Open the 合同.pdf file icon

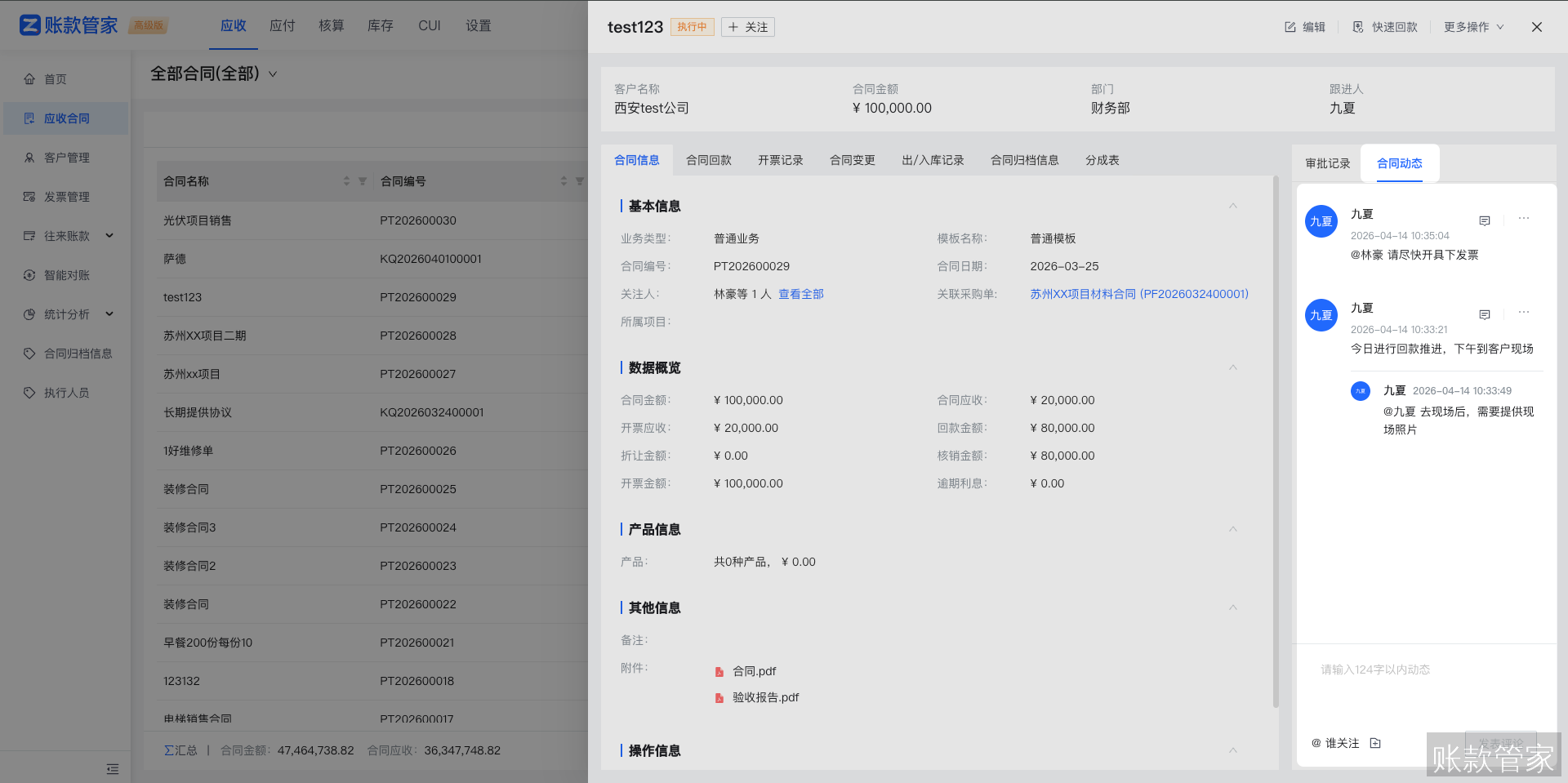tap(719, 672)
